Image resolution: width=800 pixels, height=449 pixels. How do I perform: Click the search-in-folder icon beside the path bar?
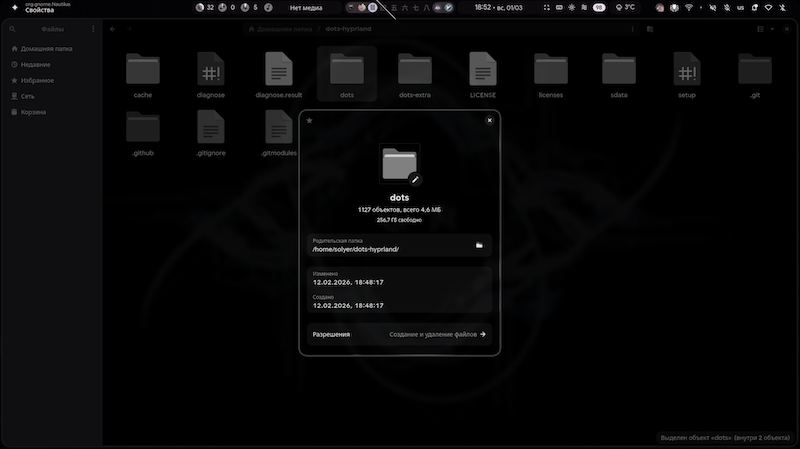point(650,29)
